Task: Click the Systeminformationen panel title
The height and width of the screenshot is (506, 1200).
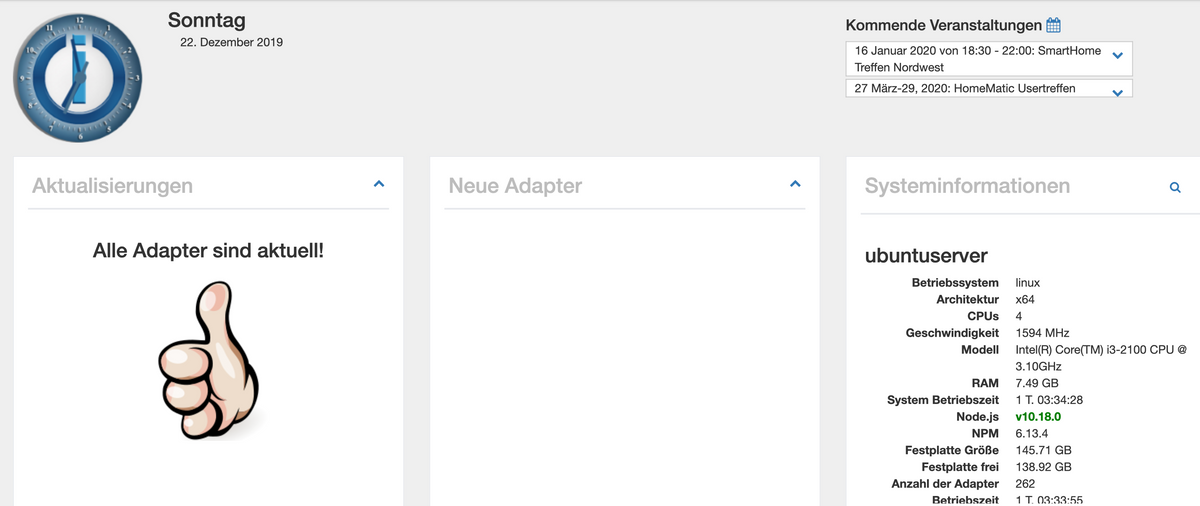Action: [967, 186]
